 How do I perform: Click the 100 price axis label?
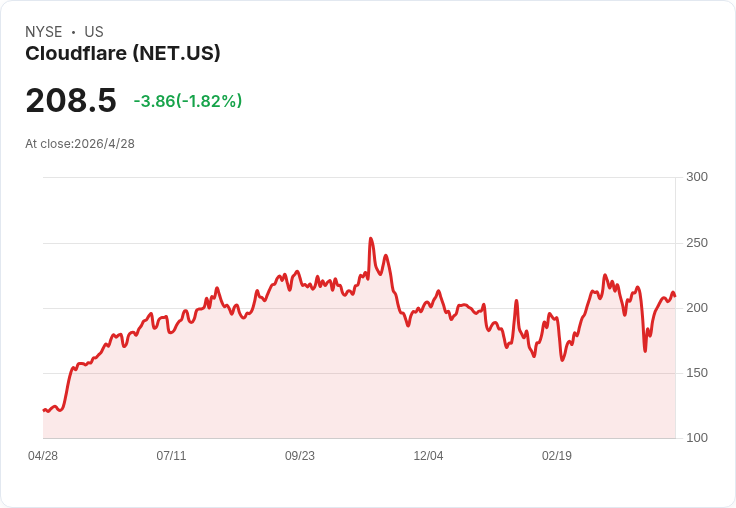(x=697, y=438)
